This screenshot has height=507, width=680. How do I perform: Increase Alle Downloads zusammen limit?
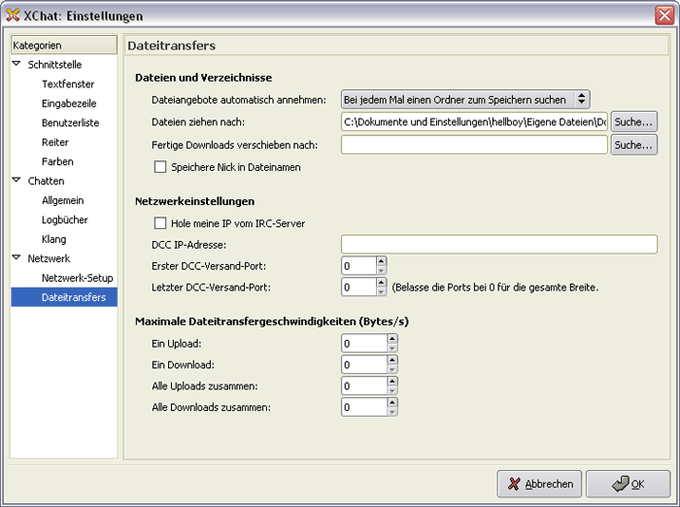click(x=392, y=402)
